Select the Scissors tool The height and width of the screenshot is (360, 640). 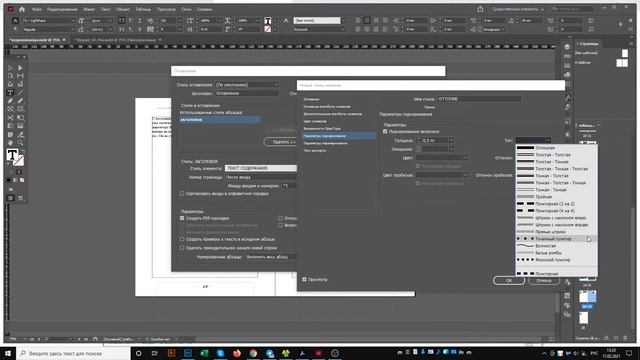pos(11,118)
